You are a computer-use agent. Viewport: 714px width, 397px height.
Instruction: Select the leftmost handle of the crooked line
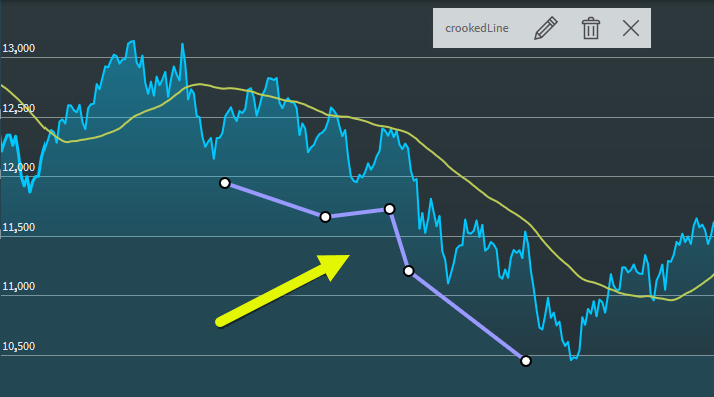tap(224, 183)
